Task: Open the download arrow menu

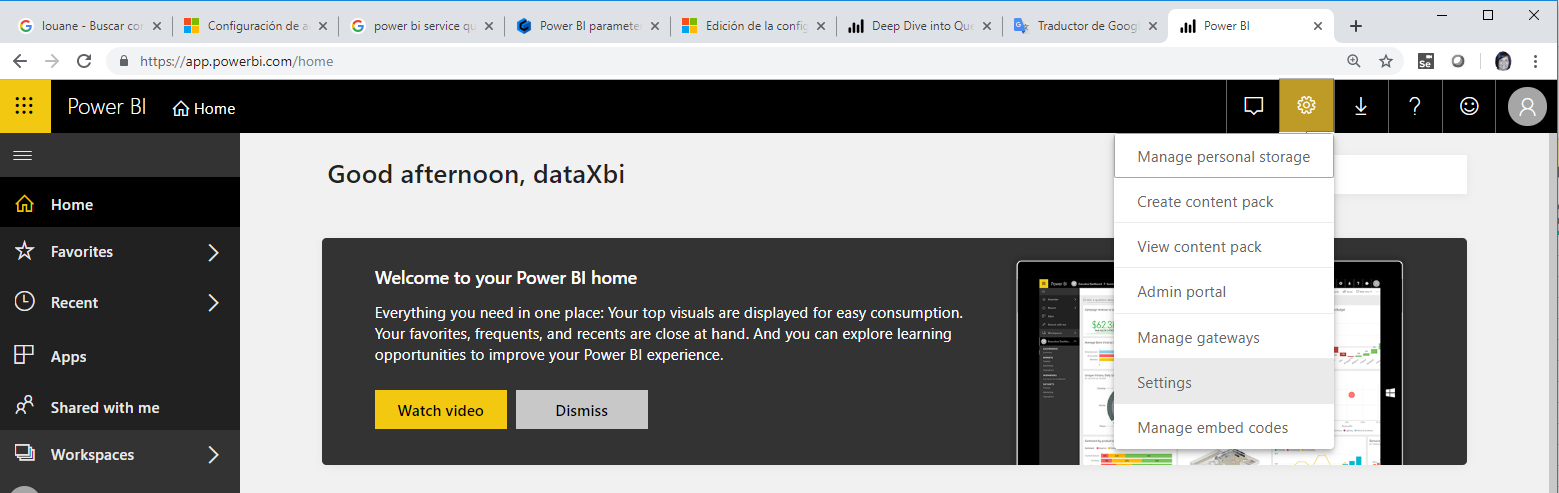Action: coord(1361,106)
